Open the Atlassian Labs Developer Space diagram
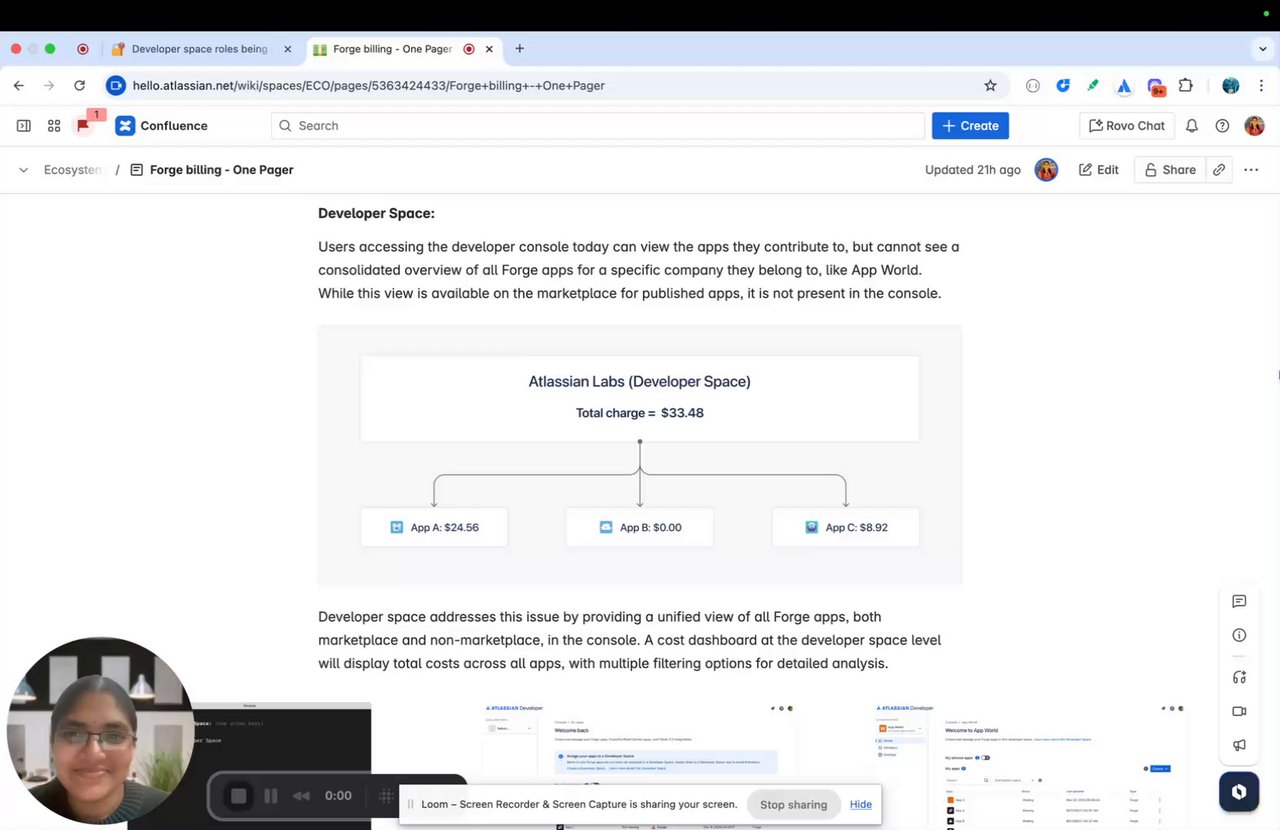Image resolution: width=1280 pixels, height=830 pixels. [x=640, y=456]
